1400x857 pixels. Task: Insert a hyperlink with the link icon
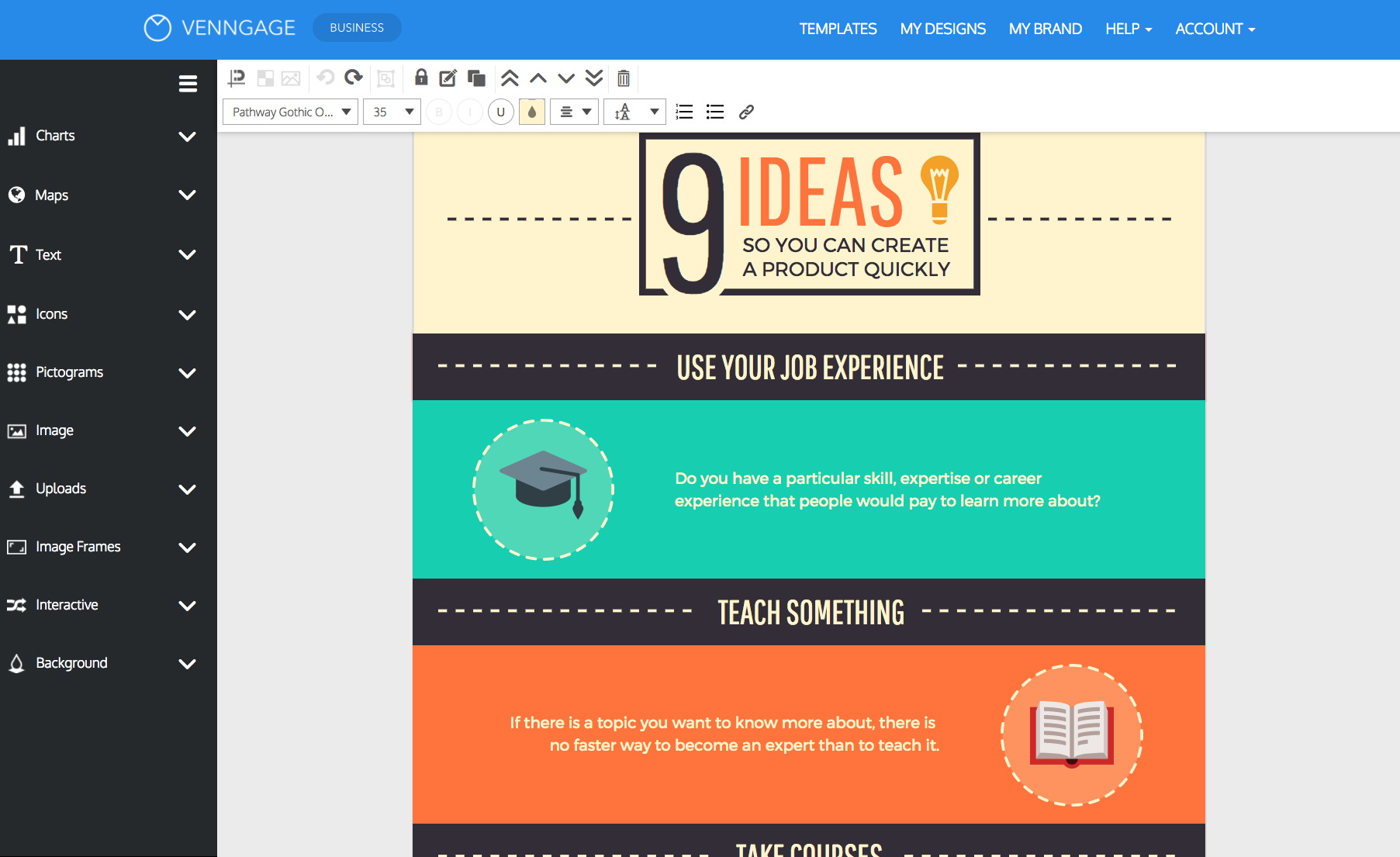[746, 112]
